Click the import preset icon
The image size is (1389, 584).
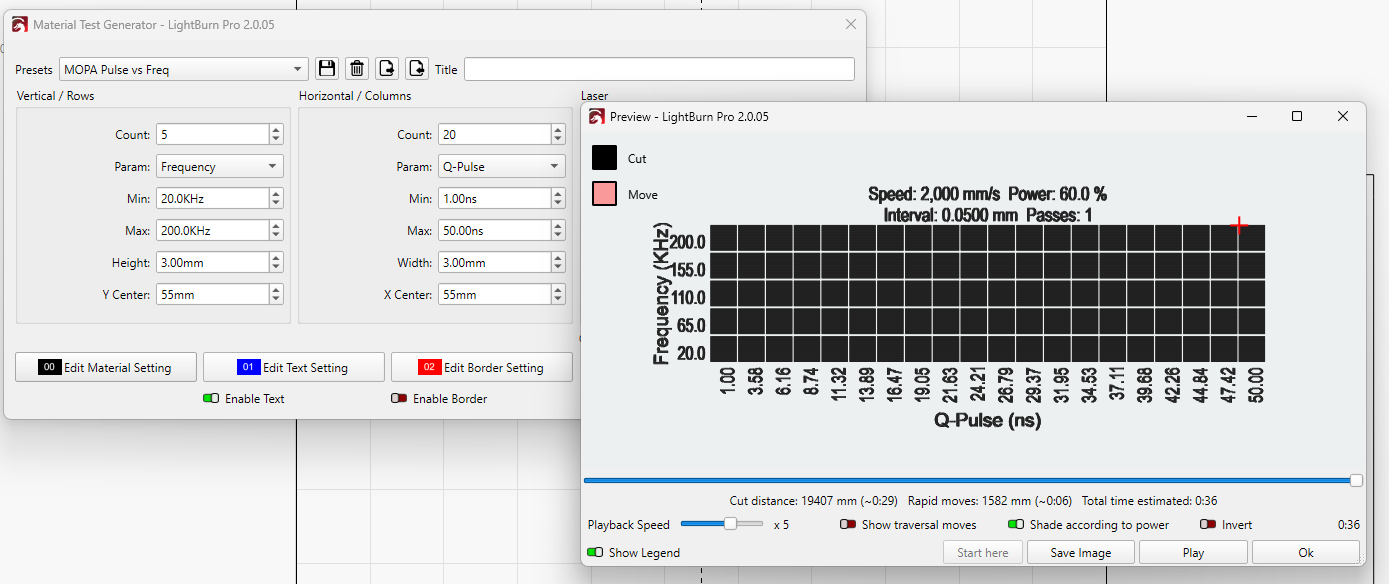[x=417, y=69]
